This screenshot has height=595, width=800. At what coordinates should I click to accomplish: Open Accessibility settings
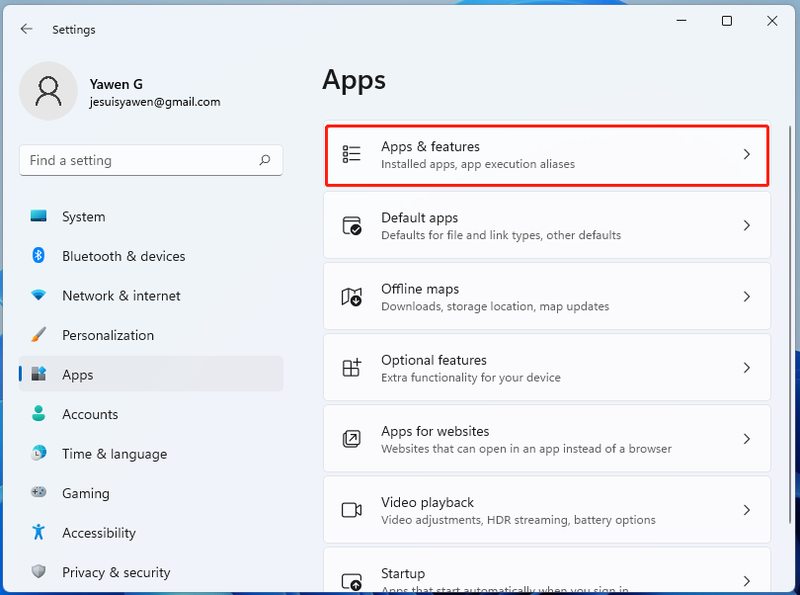point(151,533)
